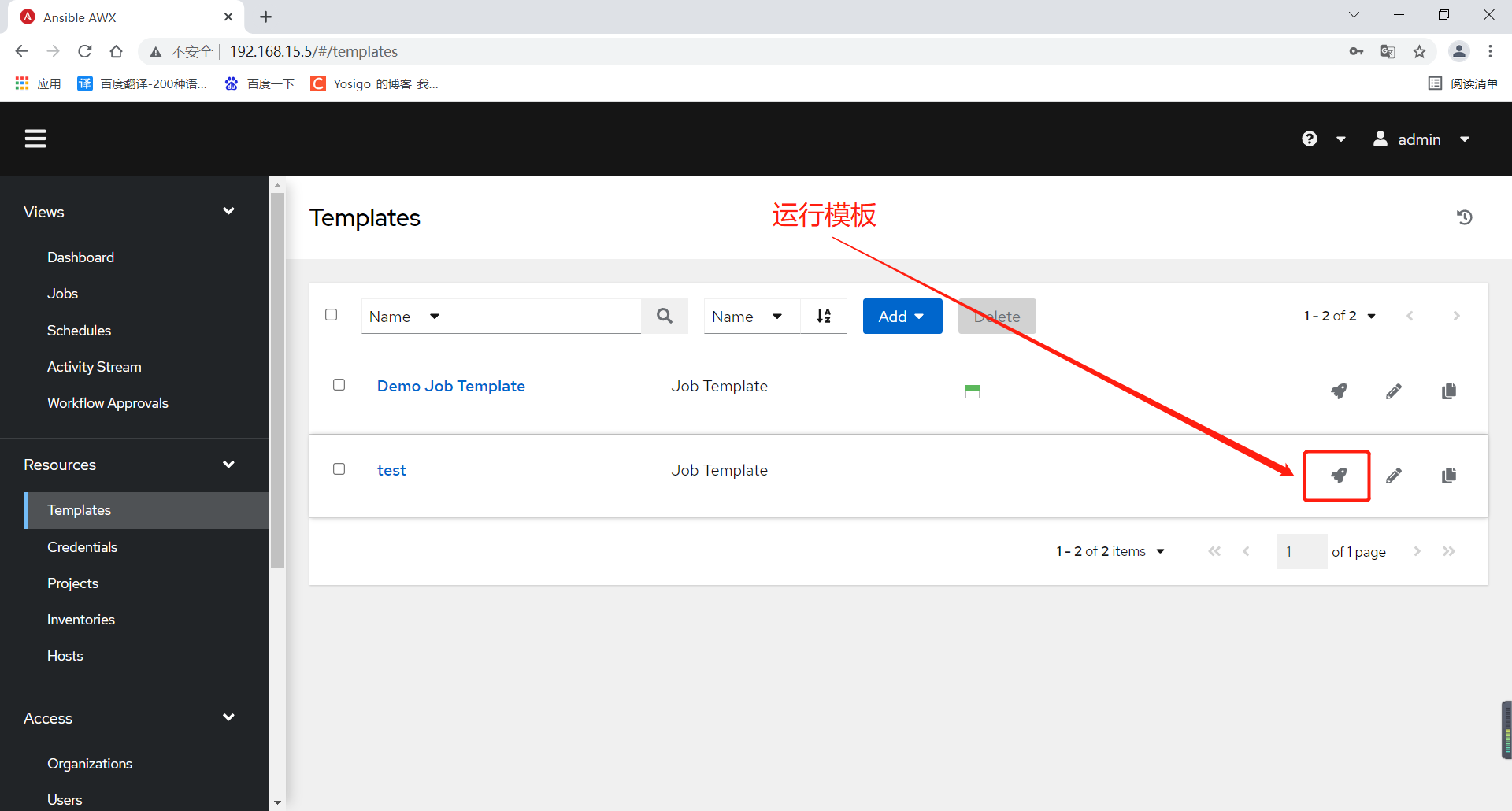The image size is (1512, 811).
Task: Open the help question mark menu
Action: coord(1310,139)
